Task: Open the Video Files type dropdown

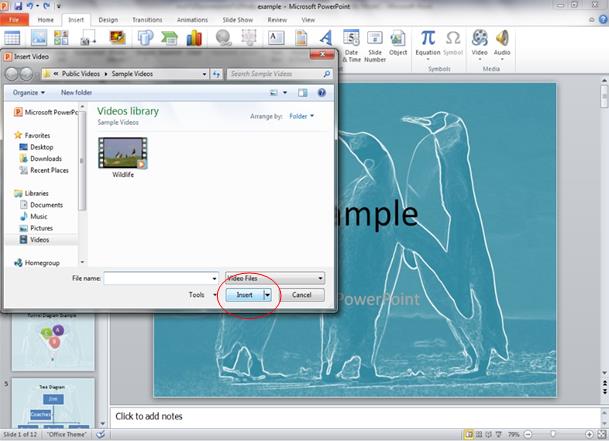Action: pyautogui.click(x=275, y=278)
